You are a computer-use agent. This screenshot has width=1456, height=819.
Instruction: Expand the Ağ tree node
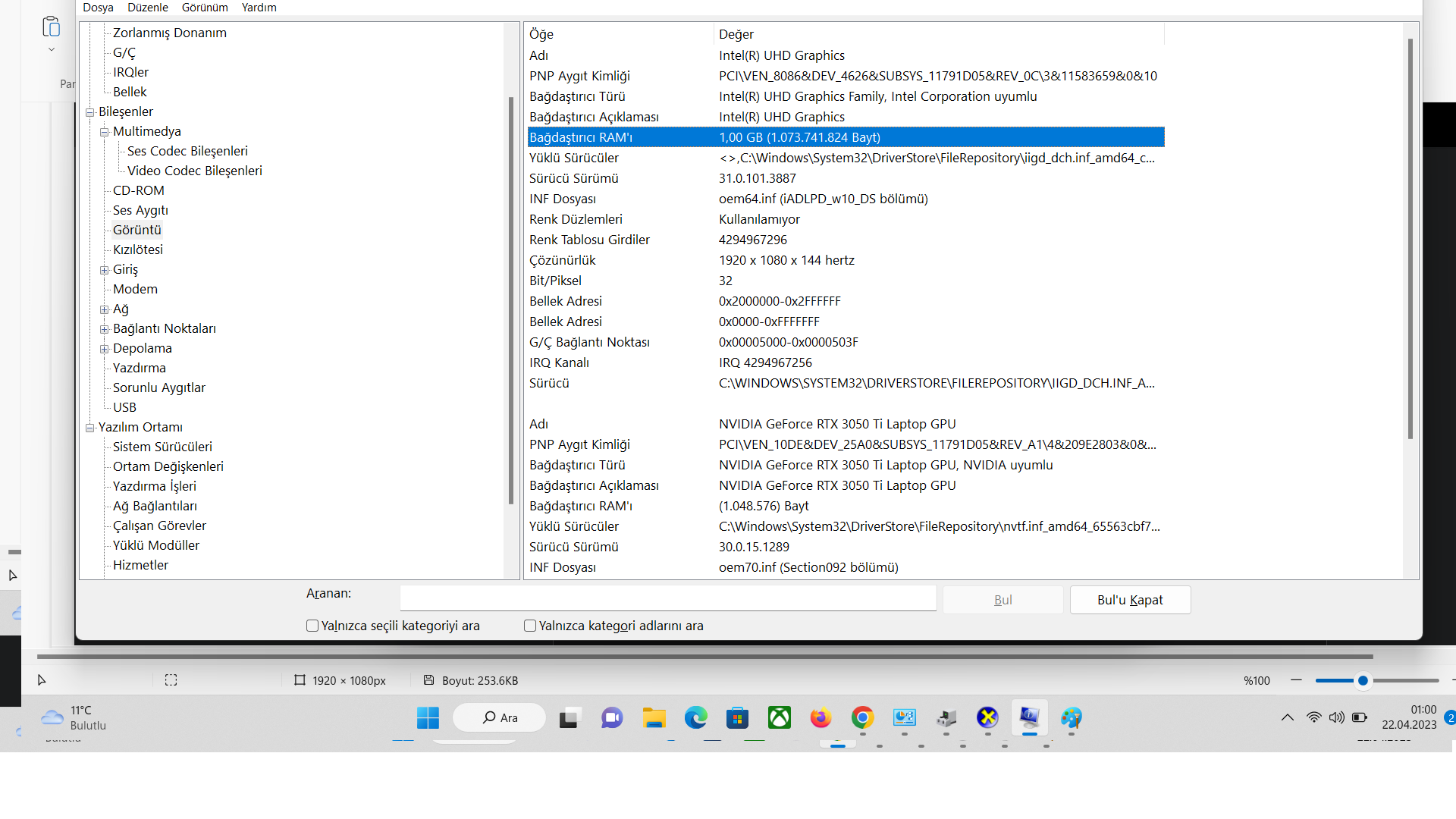105,309
